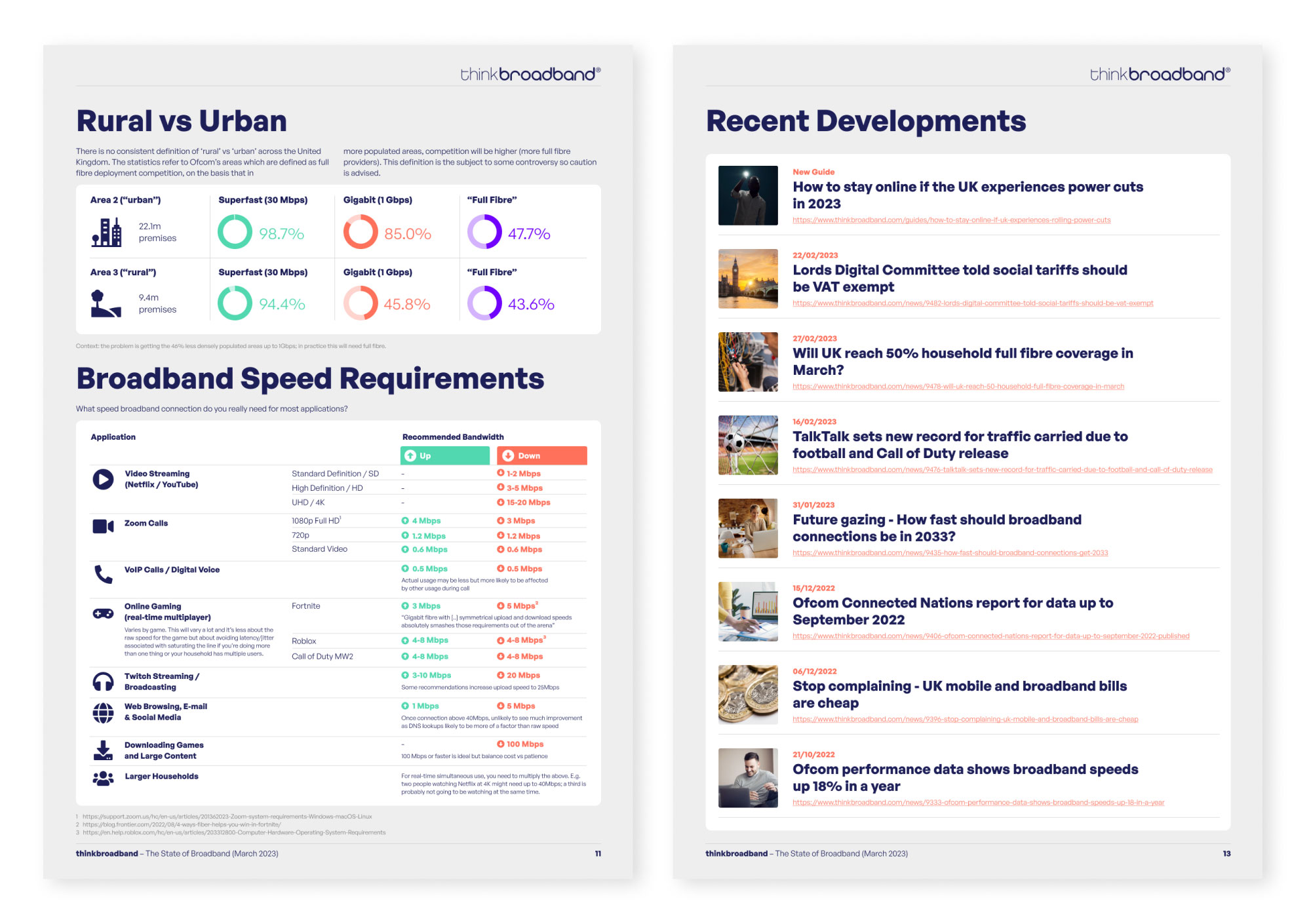1311x924 pixels.
Task: Click the 'Call of Duty MW2' row label
Action: tap(323, 657)
